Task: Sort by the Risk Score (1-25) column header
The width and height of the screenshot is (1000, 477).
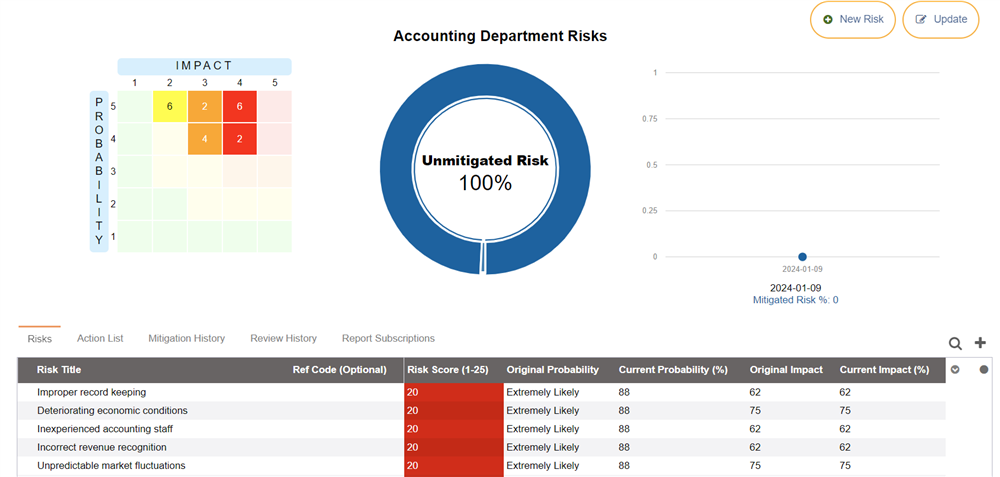Action: click(447, 370)
